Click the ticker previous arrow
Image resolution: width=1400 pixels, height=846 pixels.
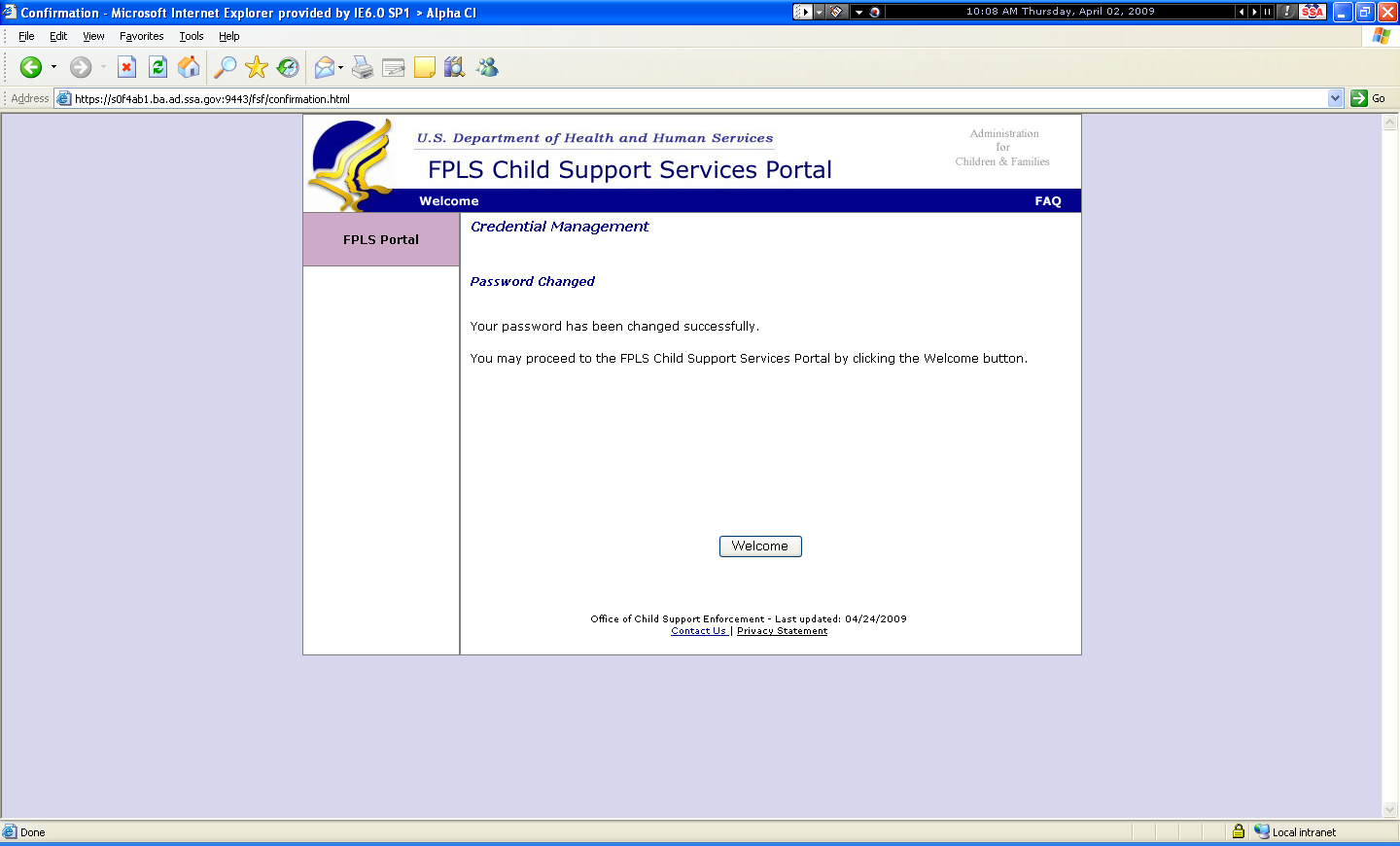pos(1242,12)
